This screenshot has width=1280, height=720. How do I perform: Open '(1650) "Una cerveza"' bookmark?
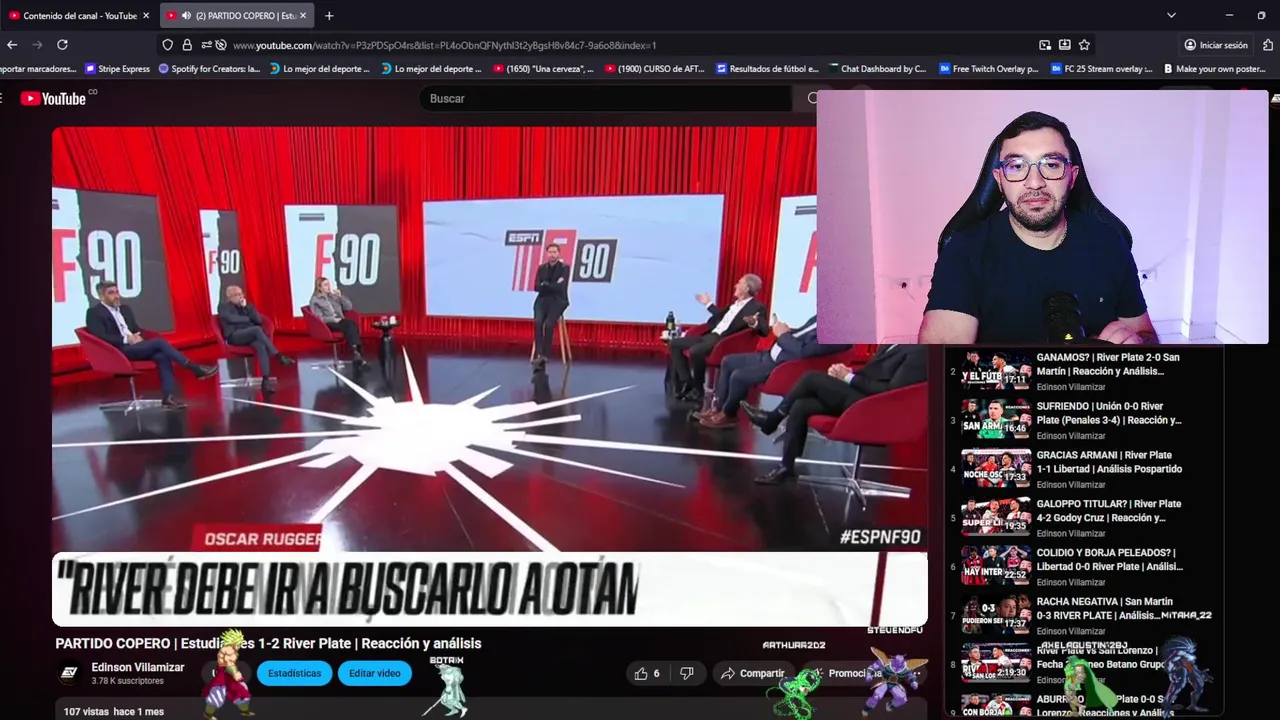pyautogui.click(x=544, y=69)
